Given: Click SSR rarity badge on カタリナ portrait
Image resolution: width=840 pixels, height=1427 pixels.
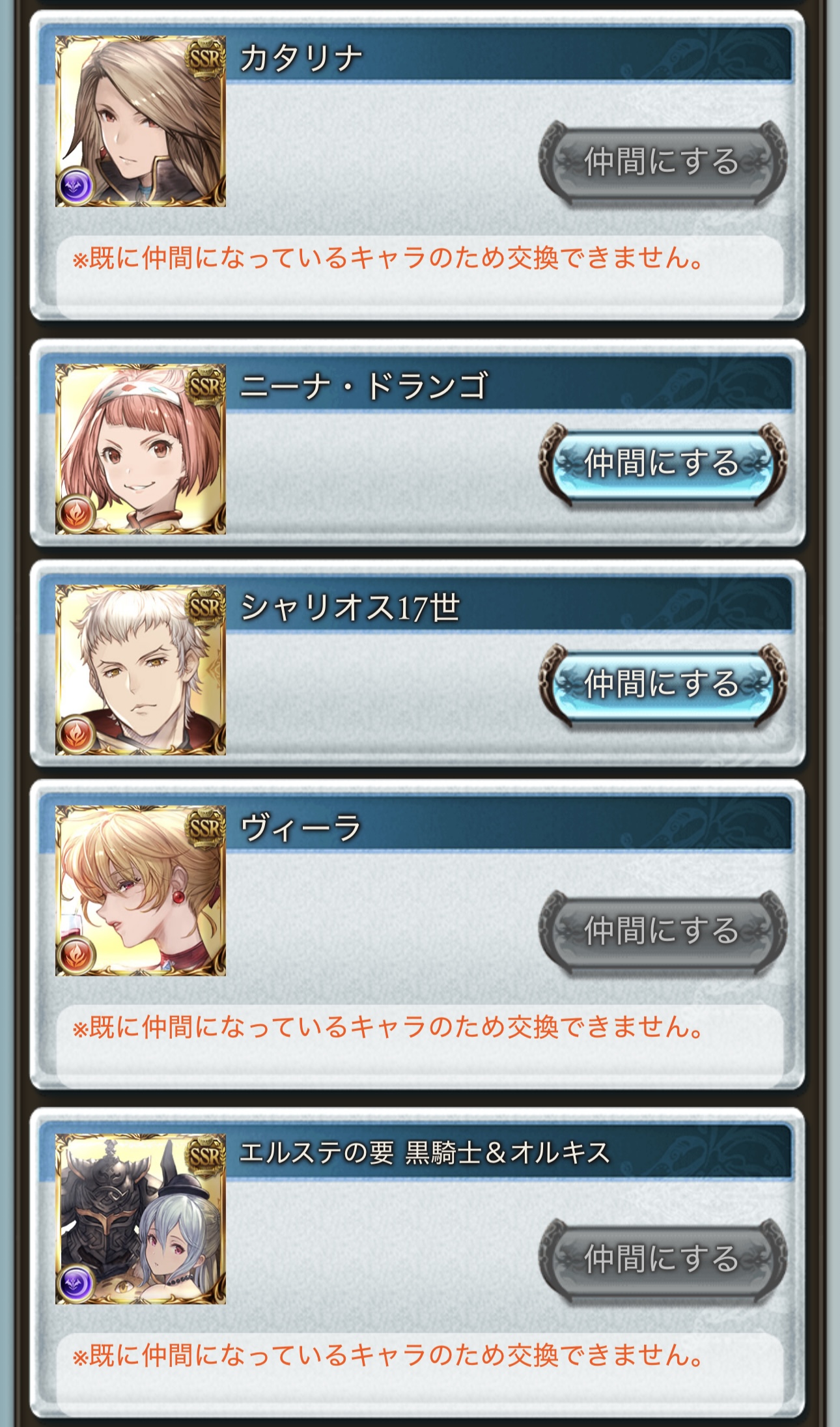Looking at the screenshot, I should pos(205,59).
